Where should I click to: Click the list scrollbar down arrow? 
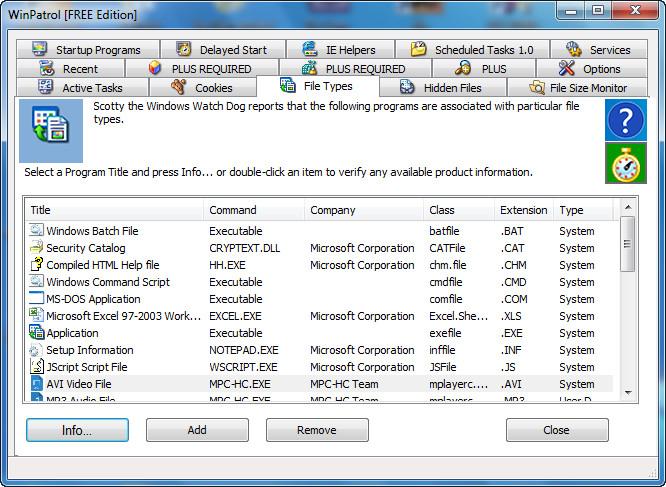[x=628, y=393]
